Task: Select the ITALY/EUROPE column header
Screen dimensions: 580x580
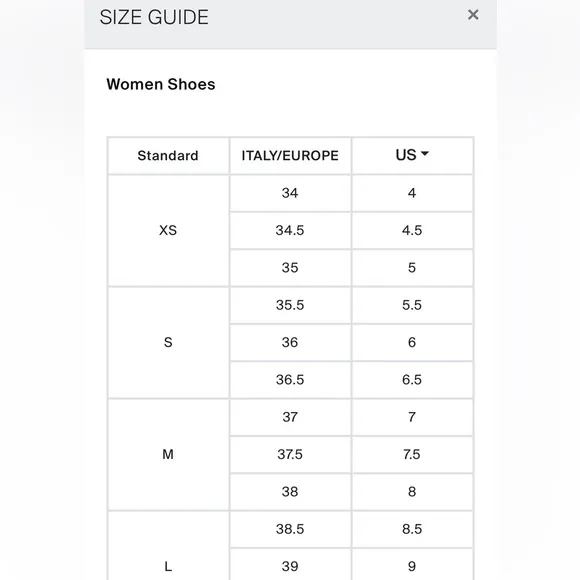Action: [290, 156]
